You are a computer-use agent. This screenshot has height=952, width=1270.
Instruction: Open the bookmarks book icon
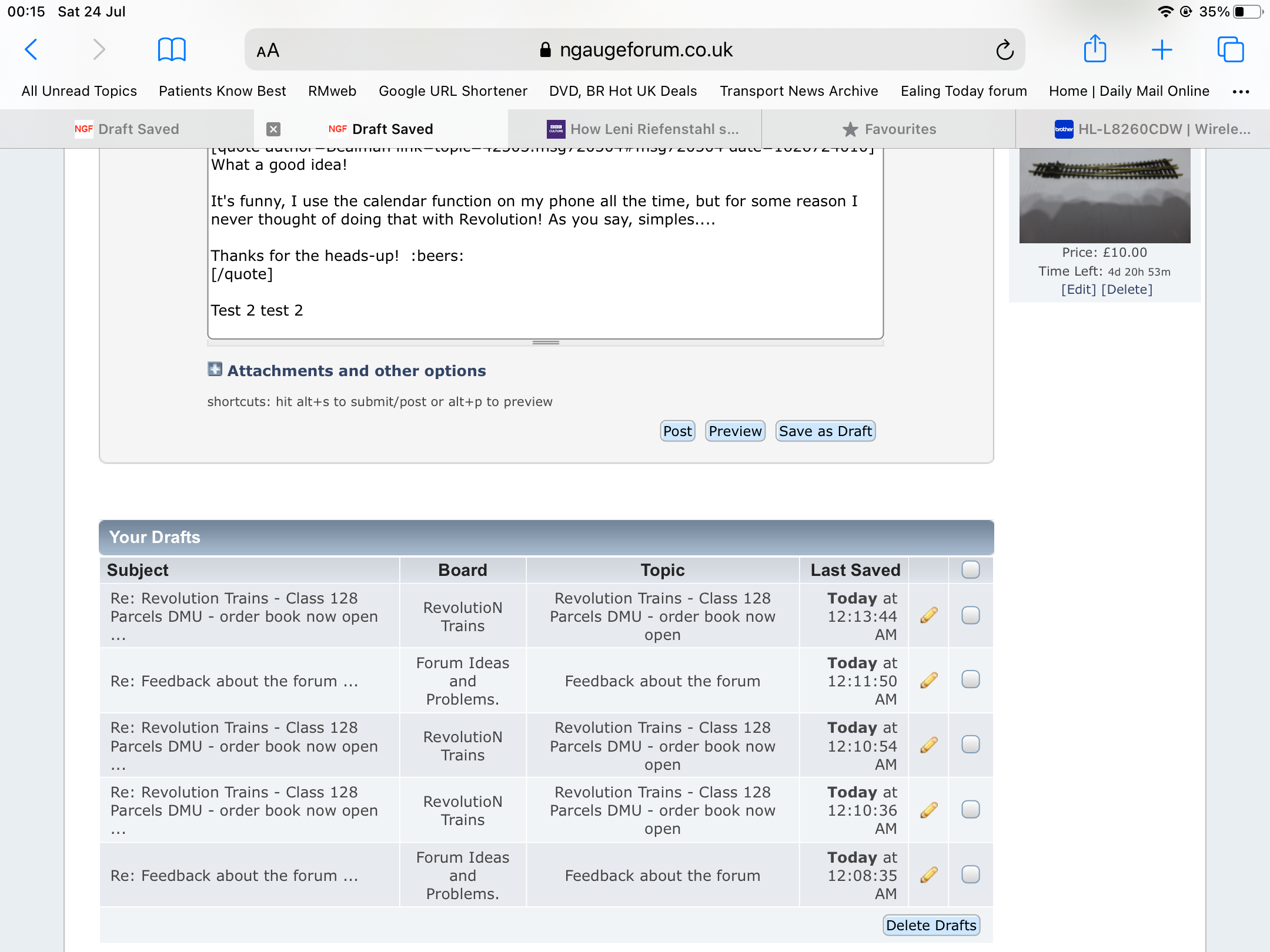(x=172, y=50)
